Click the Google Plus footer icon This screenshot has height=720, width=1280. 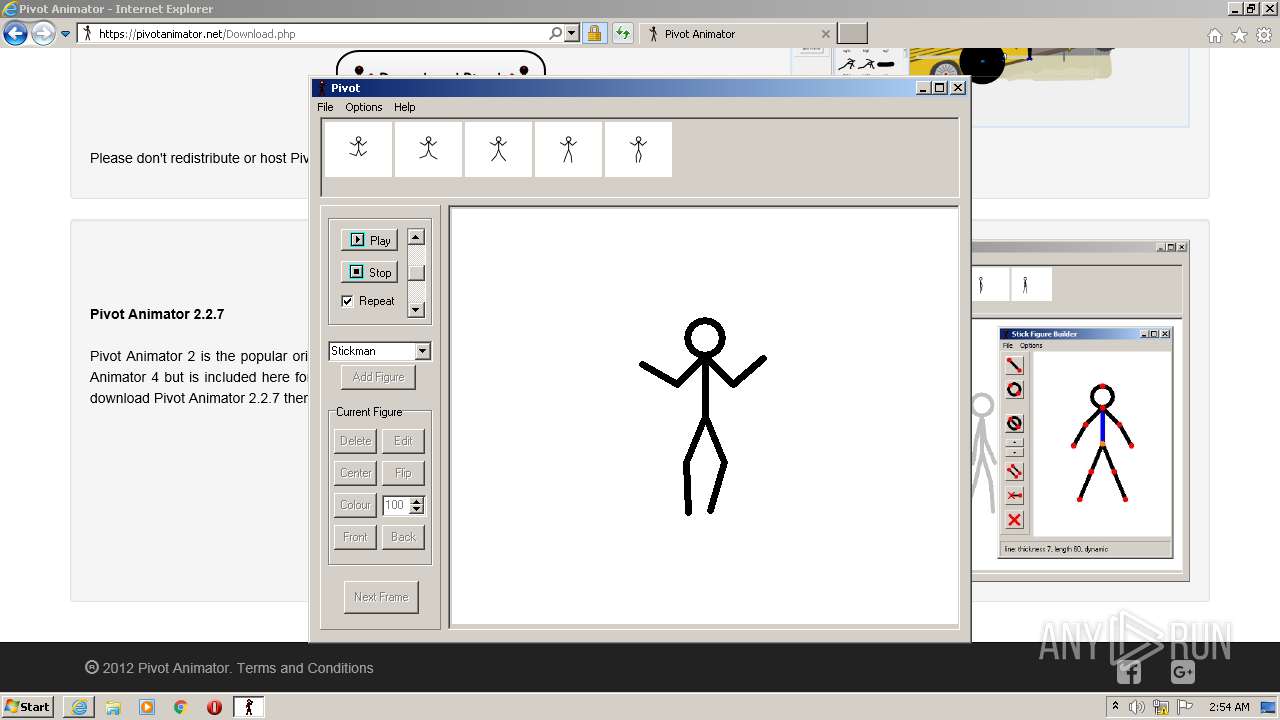coord(1182,672)
